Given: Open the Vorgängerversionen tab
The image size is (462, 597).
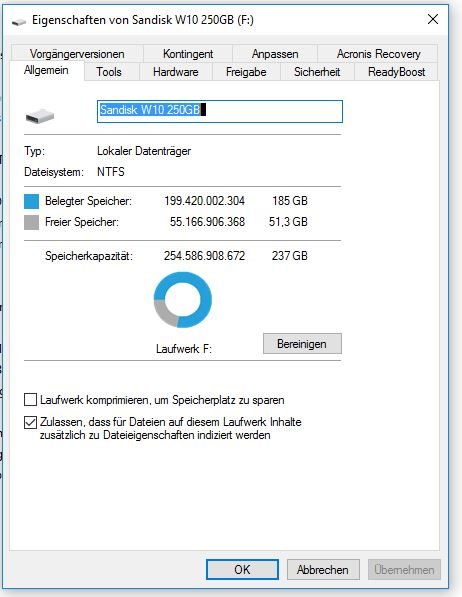Looking at the screenshot, I should click(x=77, y=54).
